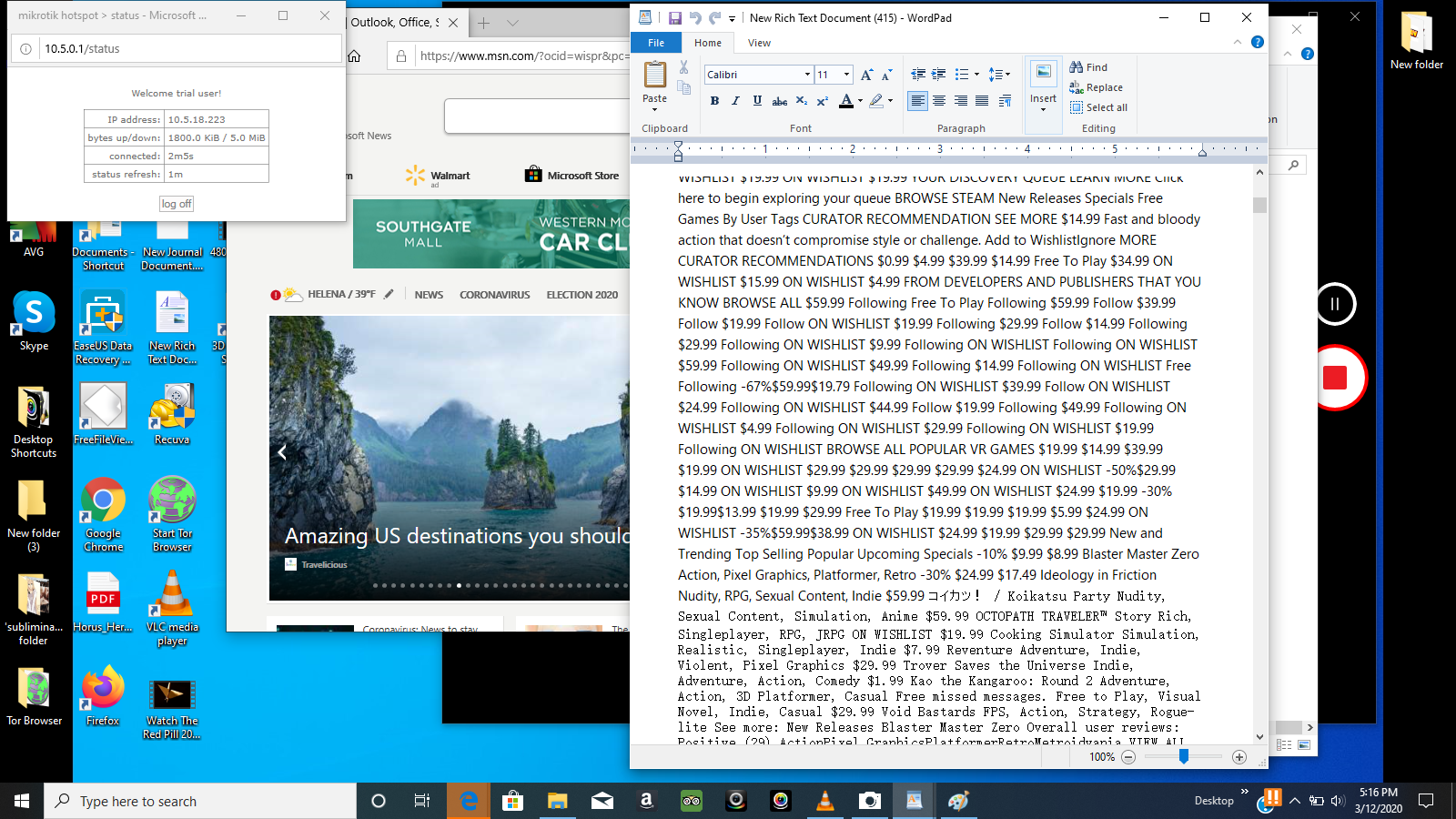Undo the last action in WordPad

[x=695, y=17]
